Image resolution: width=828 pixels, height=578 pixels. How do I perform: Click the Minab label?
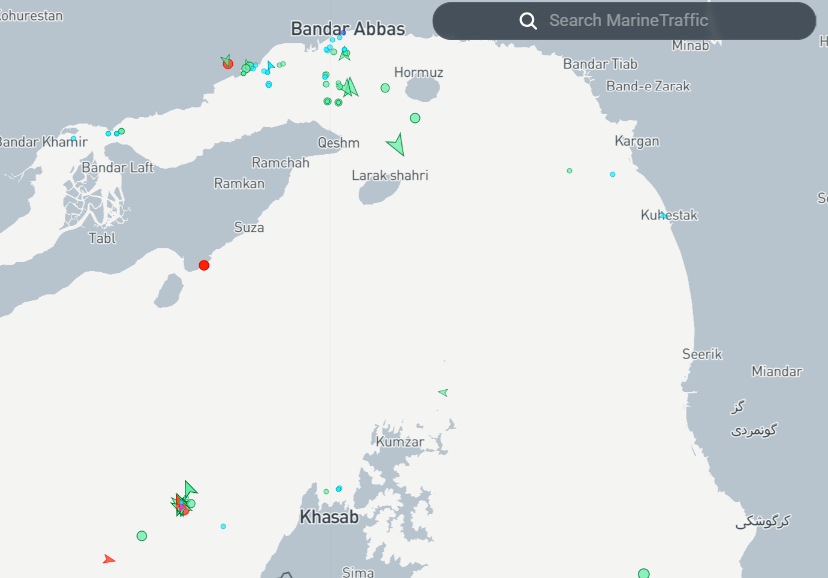690,46
